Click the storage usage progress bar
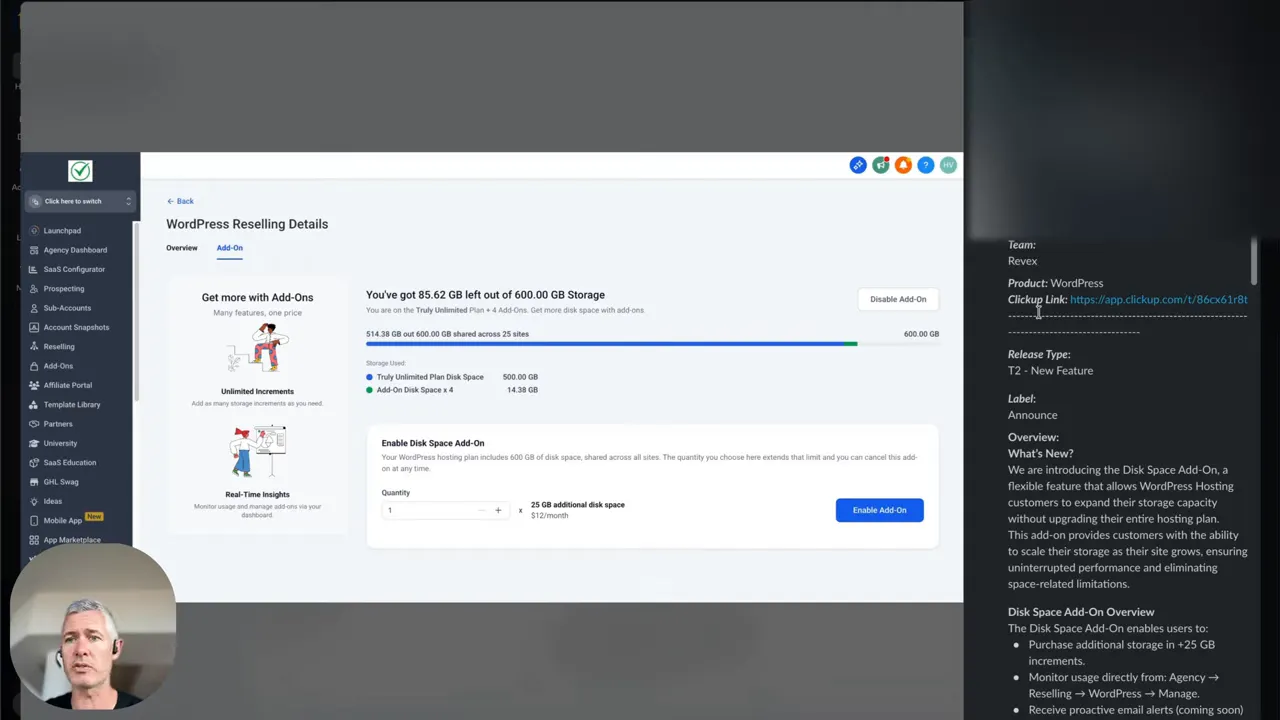This screenshot has width=1280, height=720. [652, 344]
